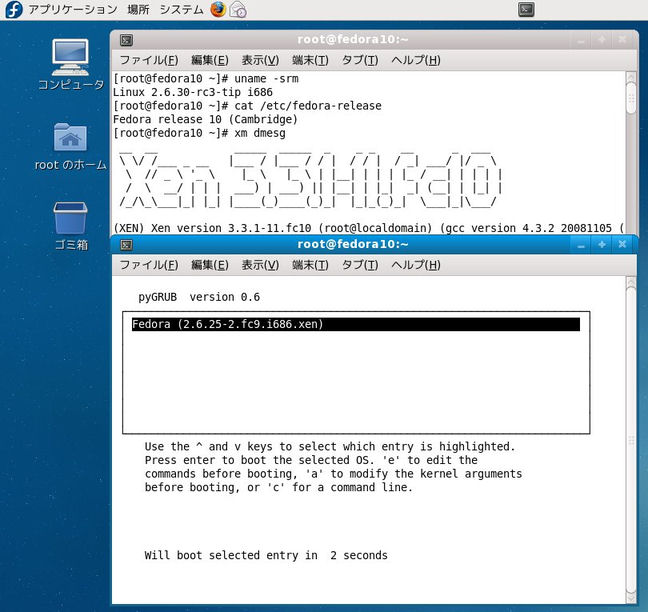
Task: Open 端末(T) menu in the front terminal
Action: (310, 265)
